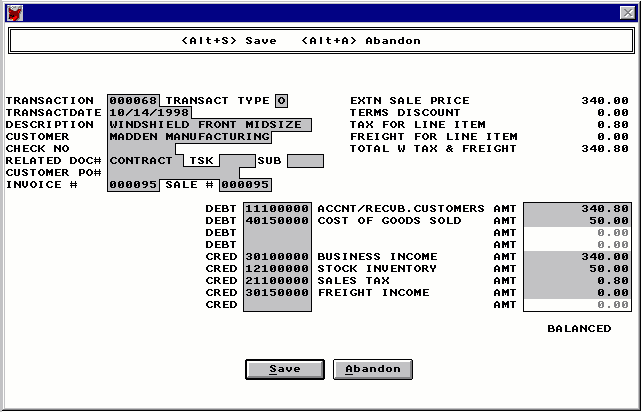Edit Stock Inventory amount 50.00
Image resolution: width=642 pixels, height=412 pixels.
577,269
